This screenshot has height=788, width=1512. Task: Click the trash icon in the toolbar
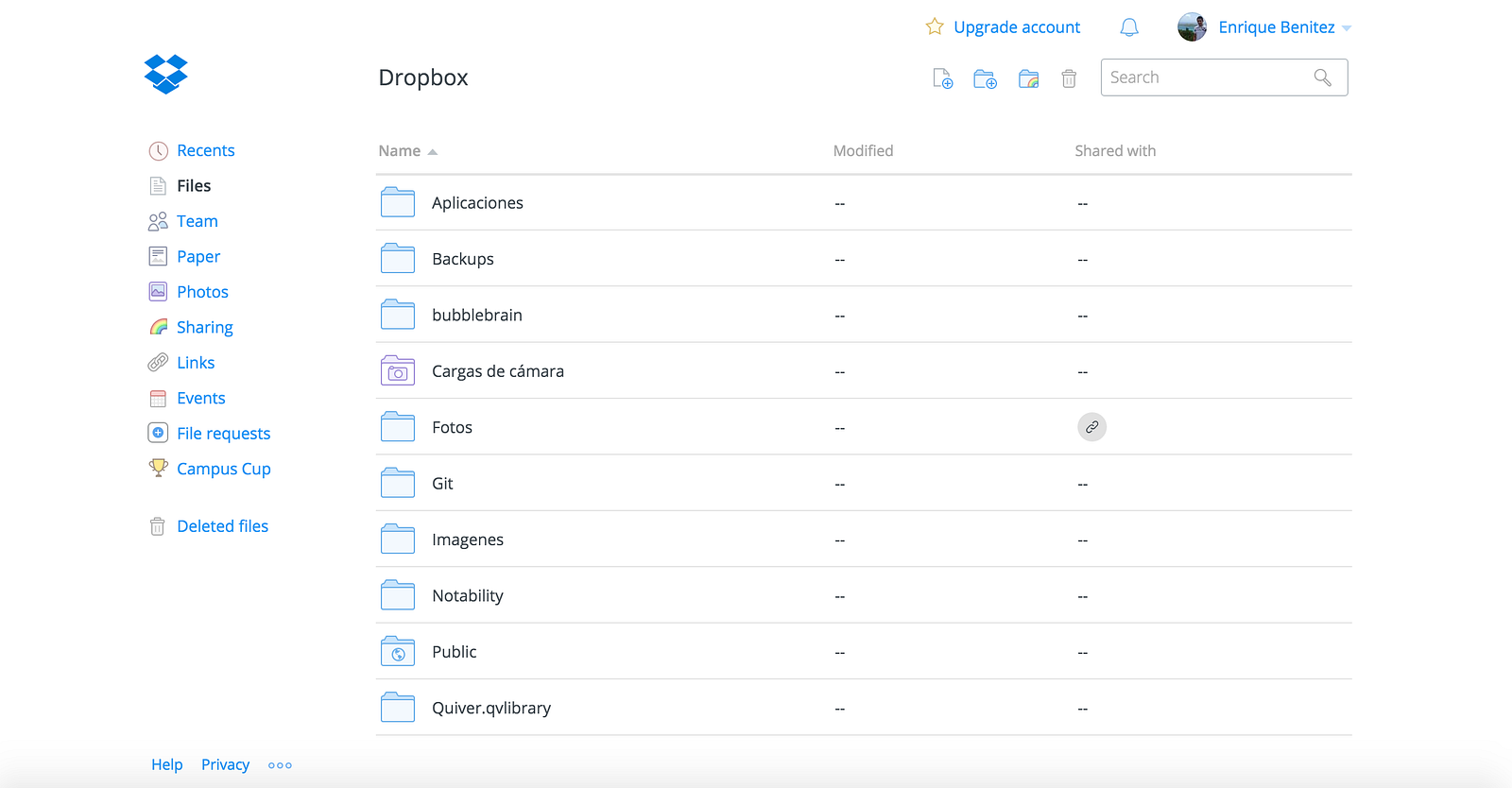(1069, 78)
